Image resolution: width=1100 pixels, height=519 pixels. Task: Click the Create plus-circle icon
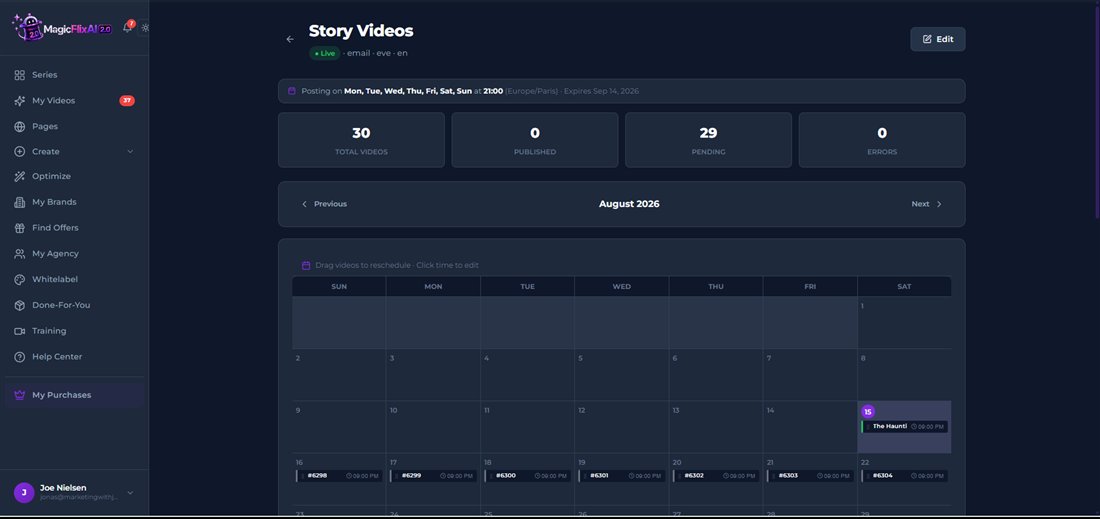click(20, 151)
